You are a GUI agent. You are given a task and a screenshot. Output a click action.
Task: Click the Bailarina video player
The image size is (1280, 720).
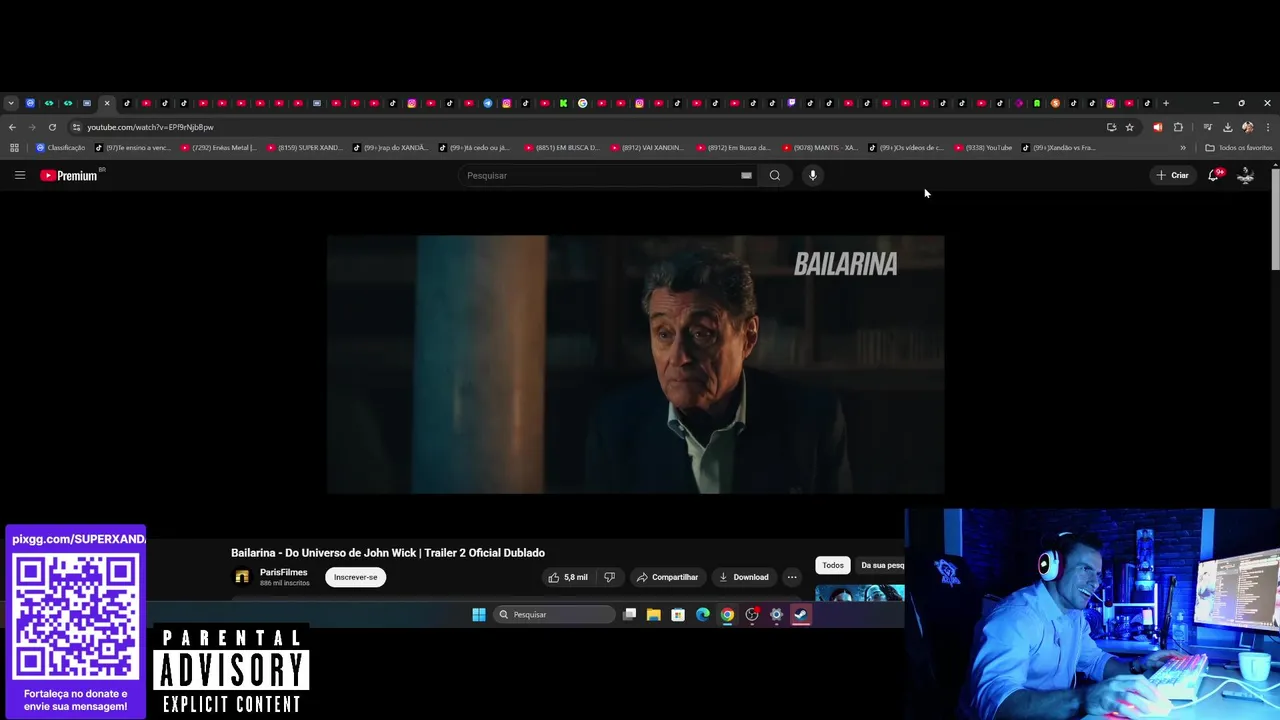[635, 365]
